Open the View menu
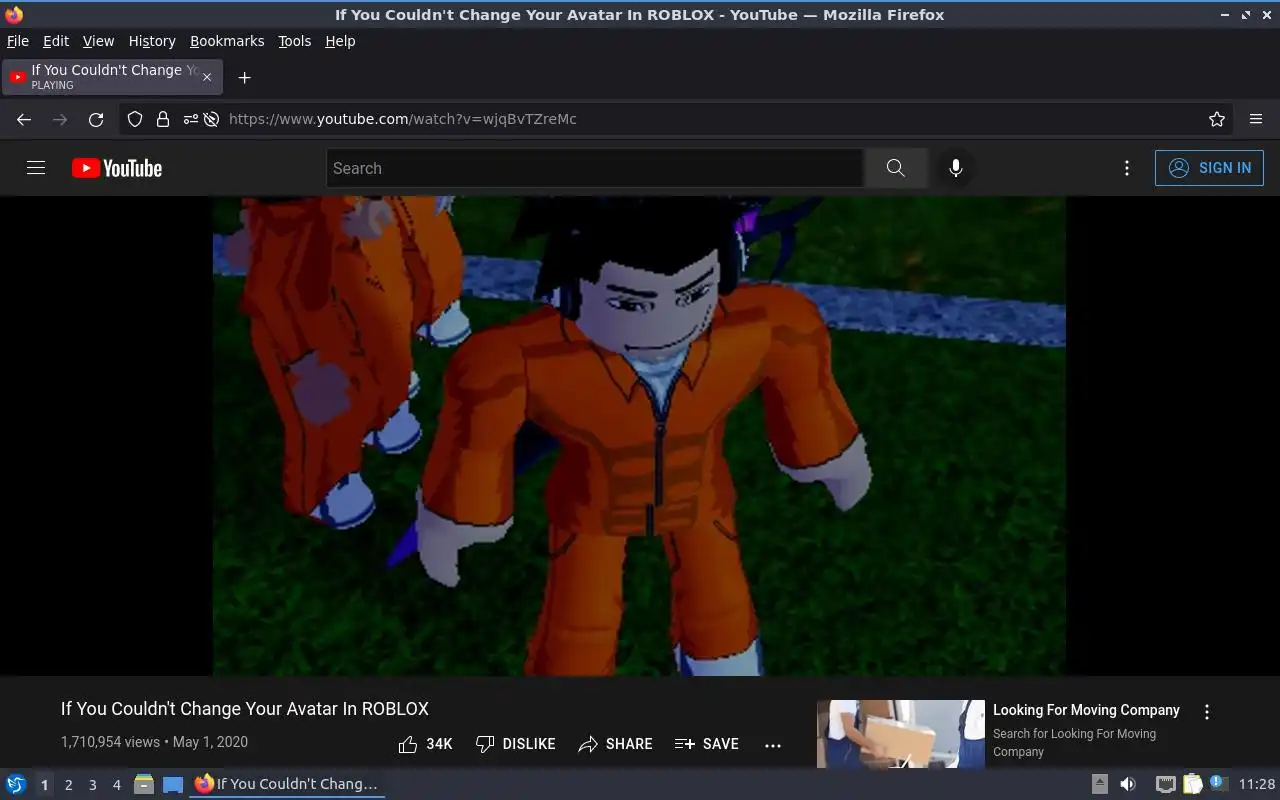 (x=98, y=41)
